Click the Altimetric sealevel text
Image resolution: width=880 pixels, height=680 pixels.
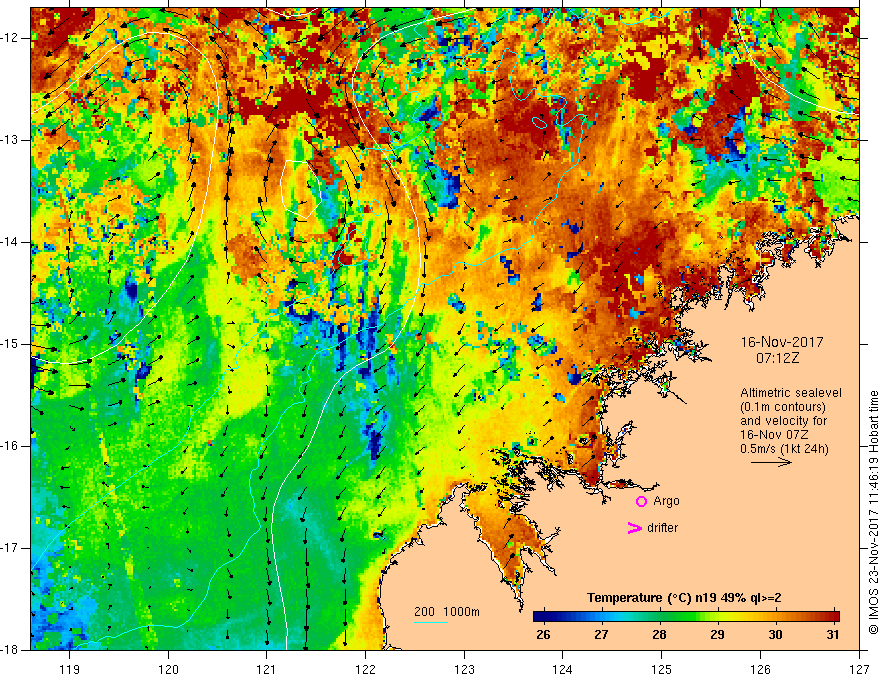coord(791,393)
